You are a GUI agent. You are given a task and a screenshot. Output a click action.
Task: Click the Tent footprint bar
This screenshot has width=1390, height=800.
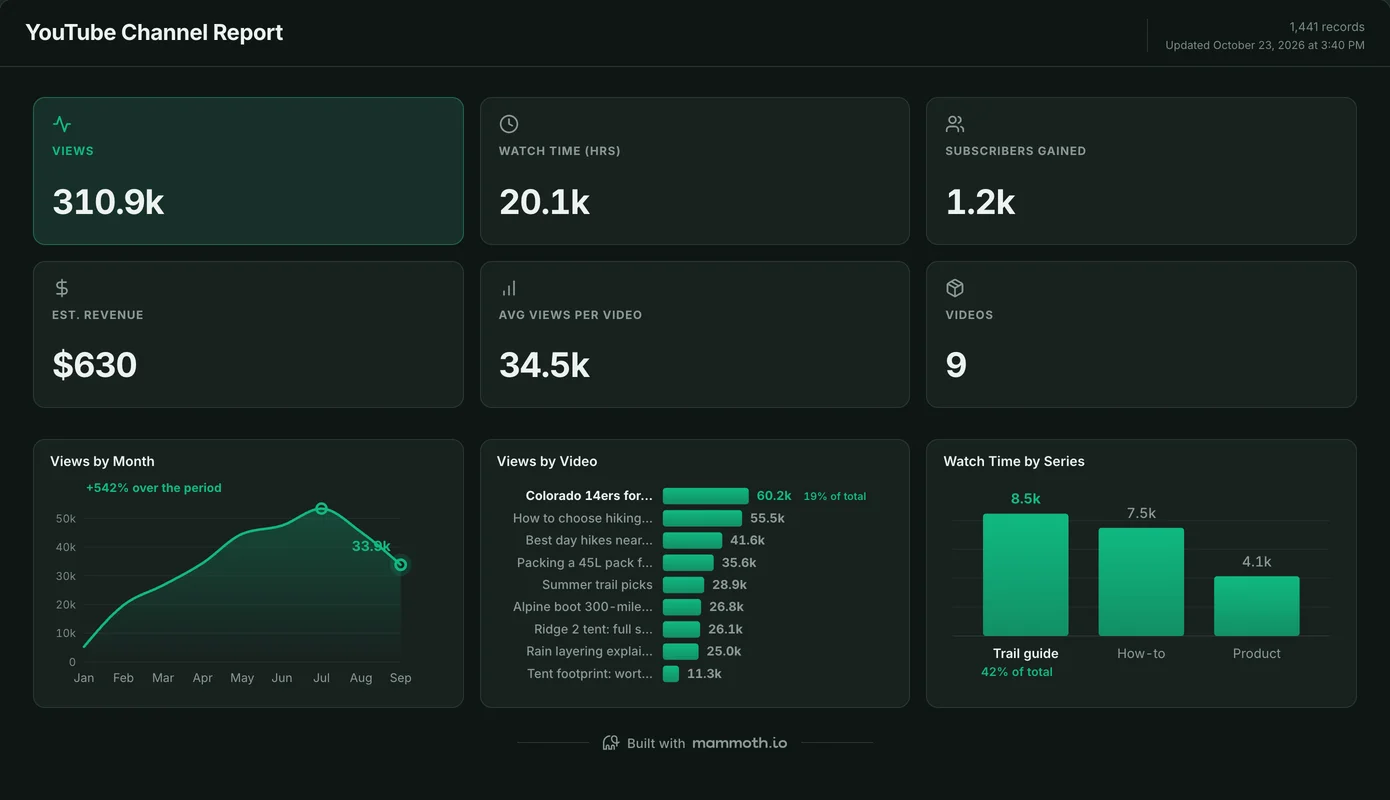click(671, 674)
